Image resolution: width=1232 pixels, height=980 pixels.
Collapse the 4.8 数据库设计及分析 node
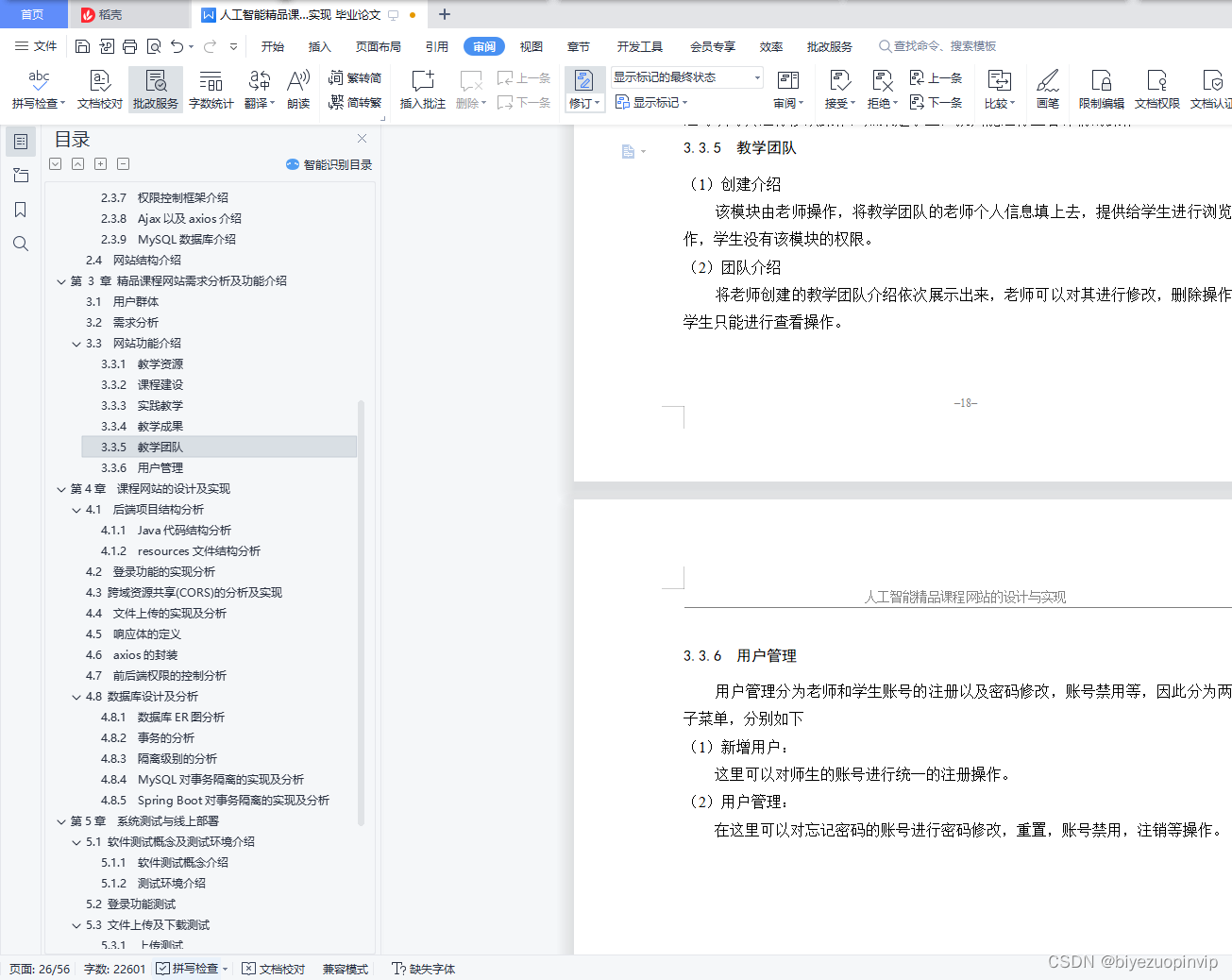(x=76, y=697)
